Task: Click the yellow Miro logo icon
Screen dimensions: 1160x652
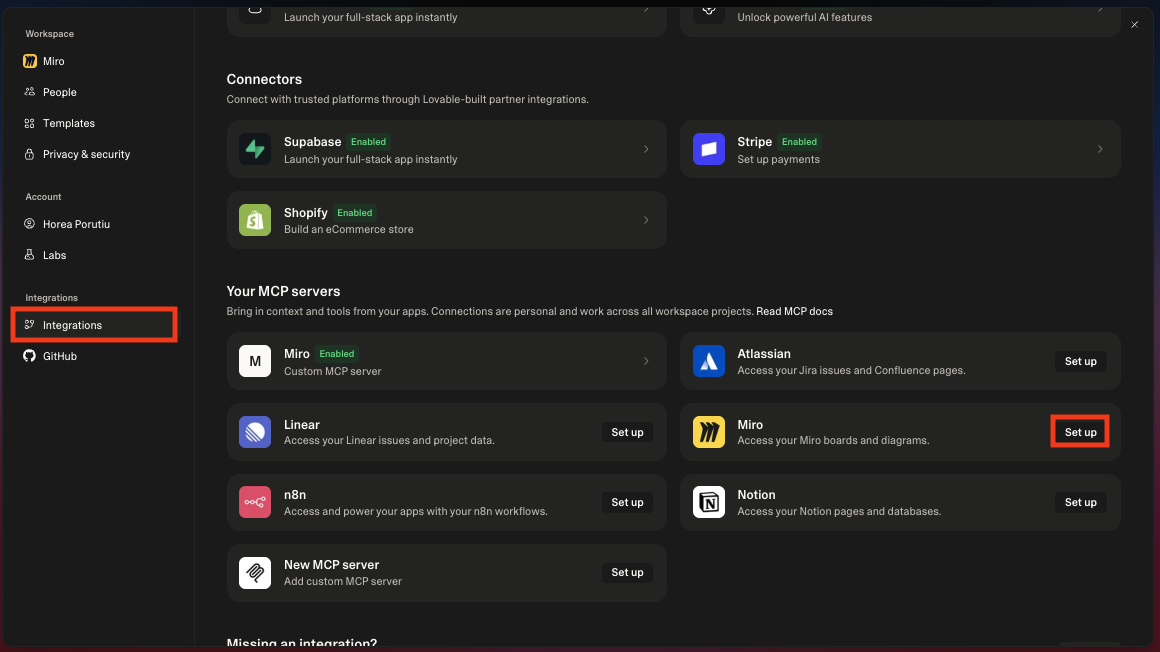Action: pos(709,432)
